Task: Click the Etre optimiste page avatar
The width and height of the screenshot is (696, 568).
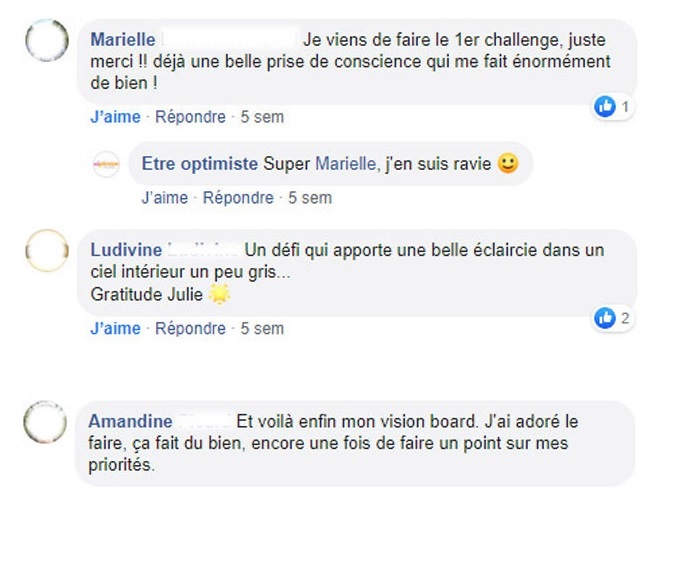Action: (106, 164)
